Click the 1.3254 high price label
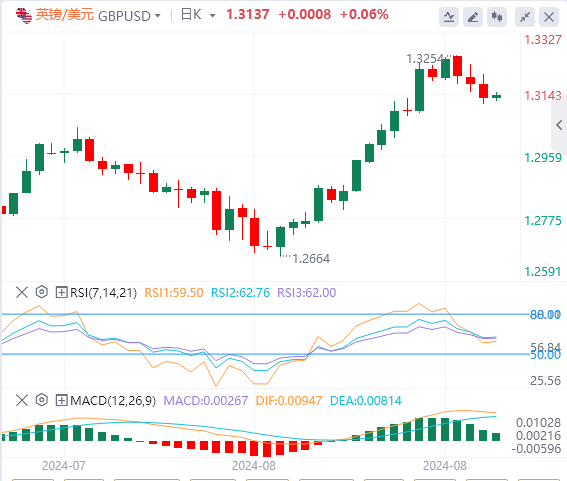Image resolution: width=567 pixels, height=481 pixels. [425, 59]
